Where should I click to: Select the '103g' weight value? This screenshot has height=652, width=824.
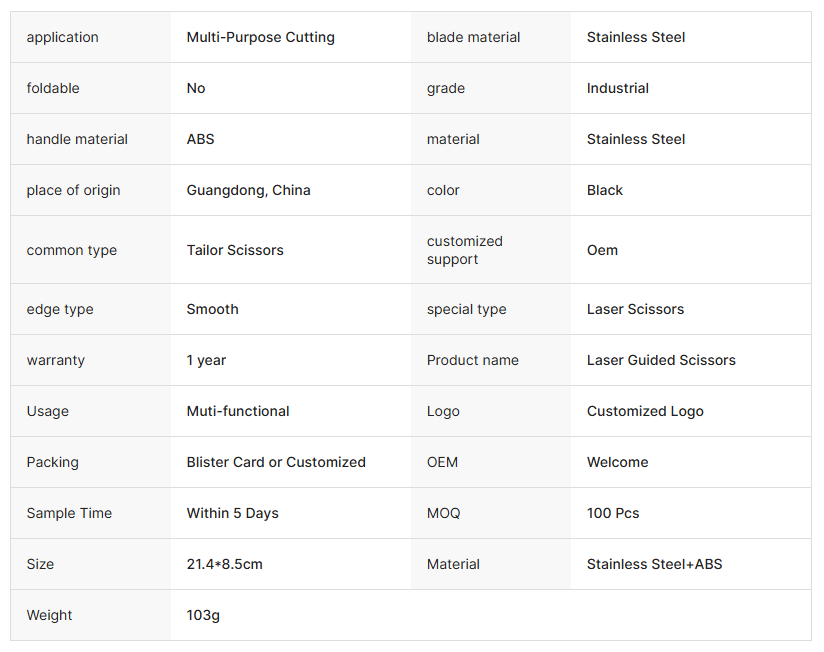[x=203, y=616]
